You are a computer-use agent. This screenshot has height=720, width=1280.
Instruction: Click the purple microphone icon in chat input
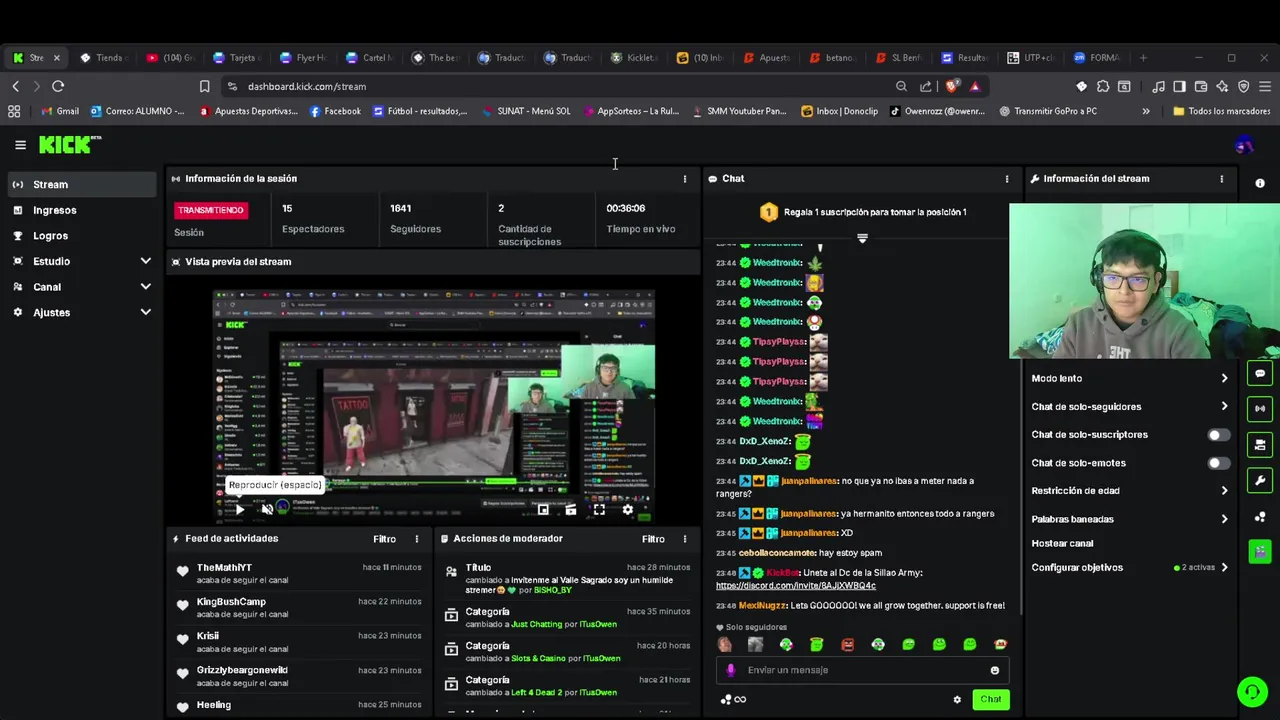[x=731, y=670]
